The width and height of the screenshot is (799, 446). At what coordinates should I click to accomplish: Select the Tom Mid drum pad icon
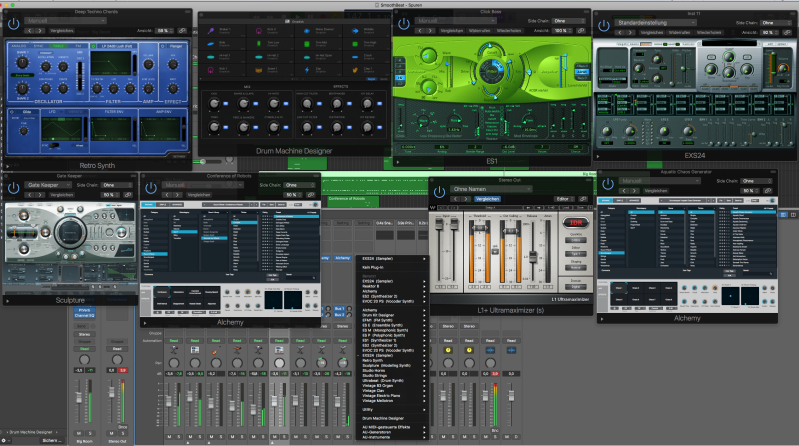coord(306,44)
